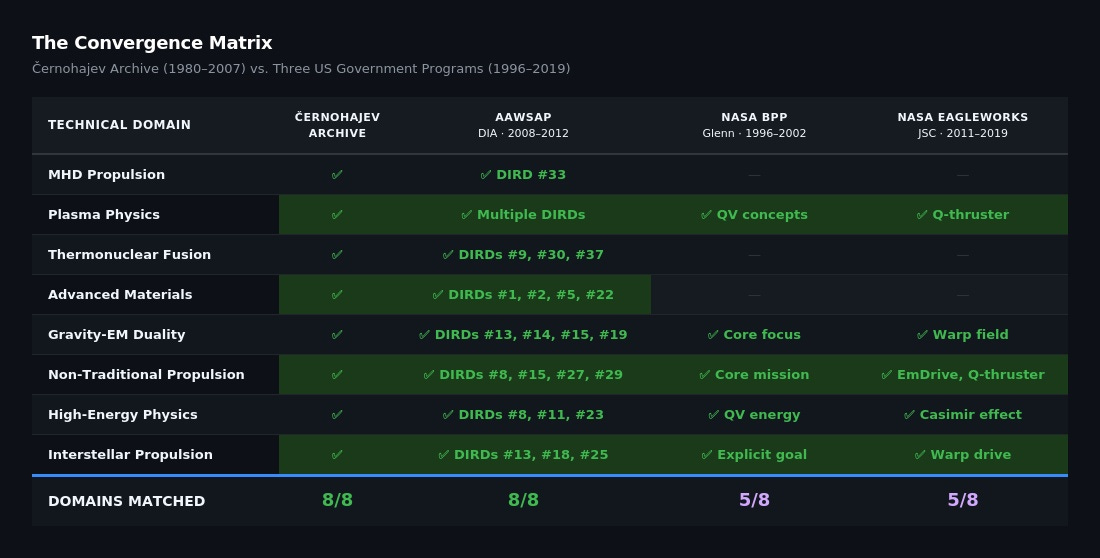
Task: Click the ČERNOHAJEV ARCHIVE column header
Action: click(337, 125)
